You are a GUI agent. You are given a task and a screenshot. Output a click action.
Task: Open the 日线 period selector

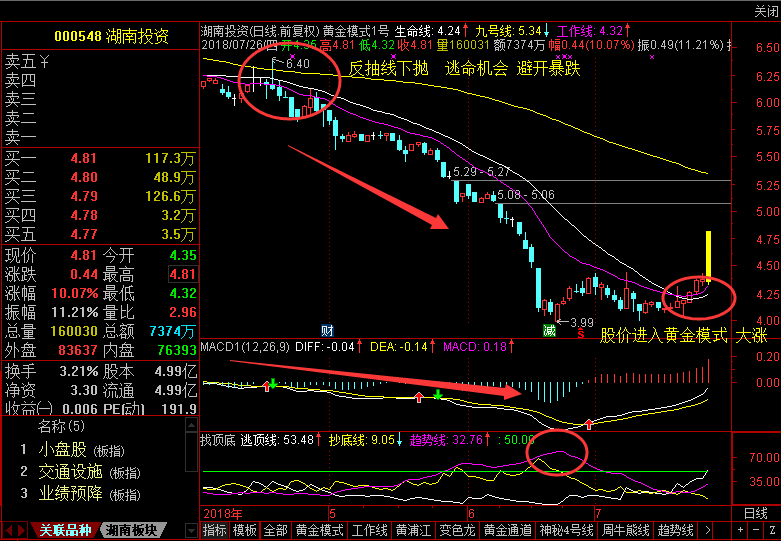pyautogui.click(x=755, y=513)
